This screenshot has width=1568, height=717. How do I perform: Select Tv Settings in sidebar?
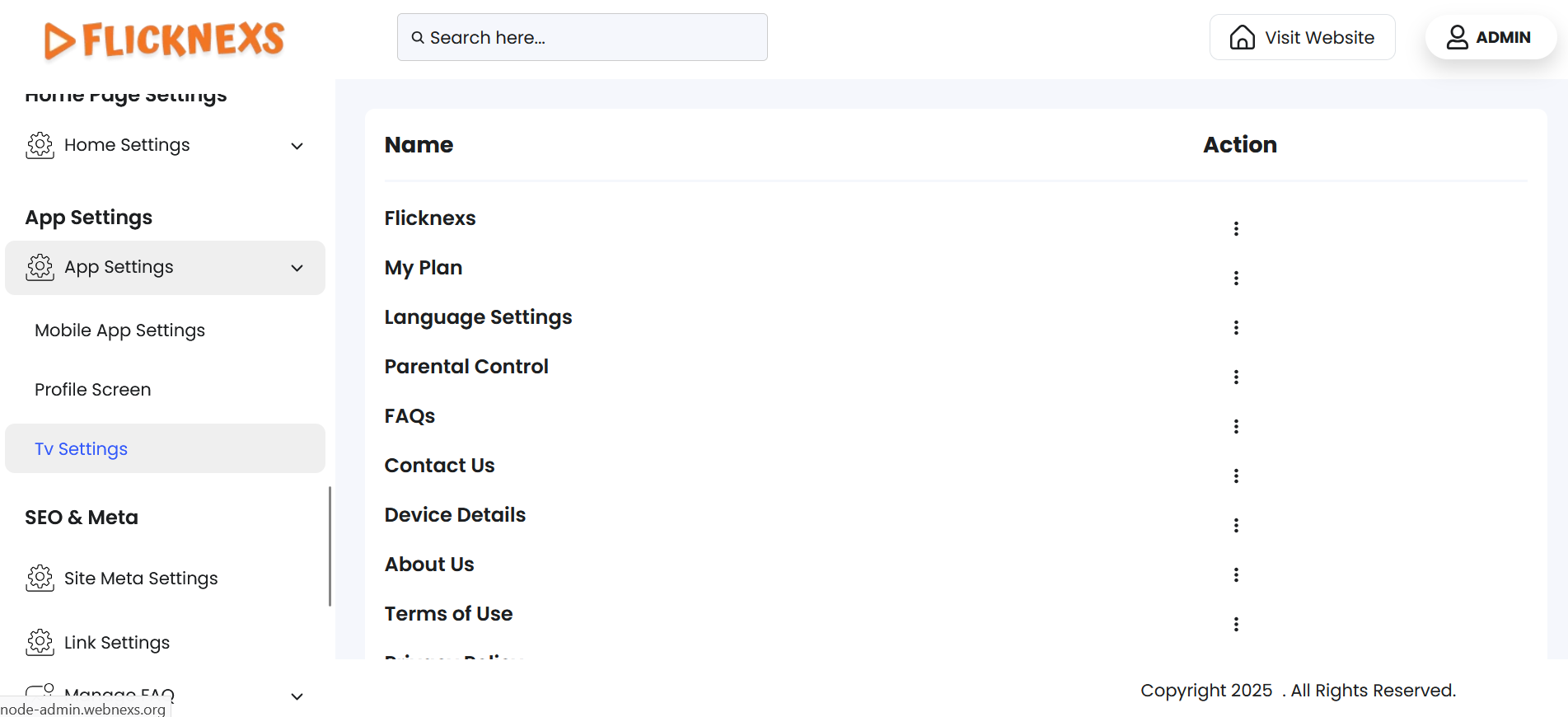[81, 449]
